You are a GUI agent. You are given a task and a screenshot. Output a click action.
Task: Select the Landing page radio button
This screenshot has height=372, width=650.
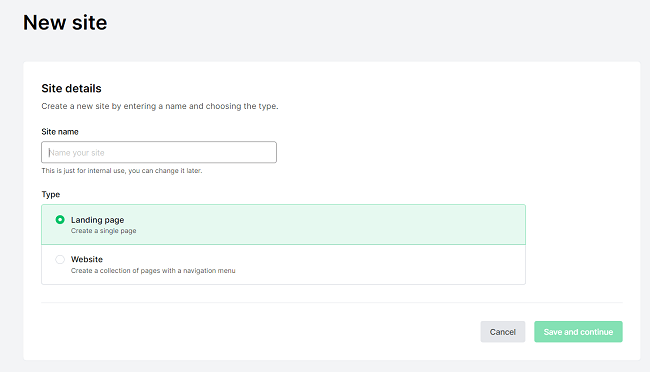pos(60,219)
